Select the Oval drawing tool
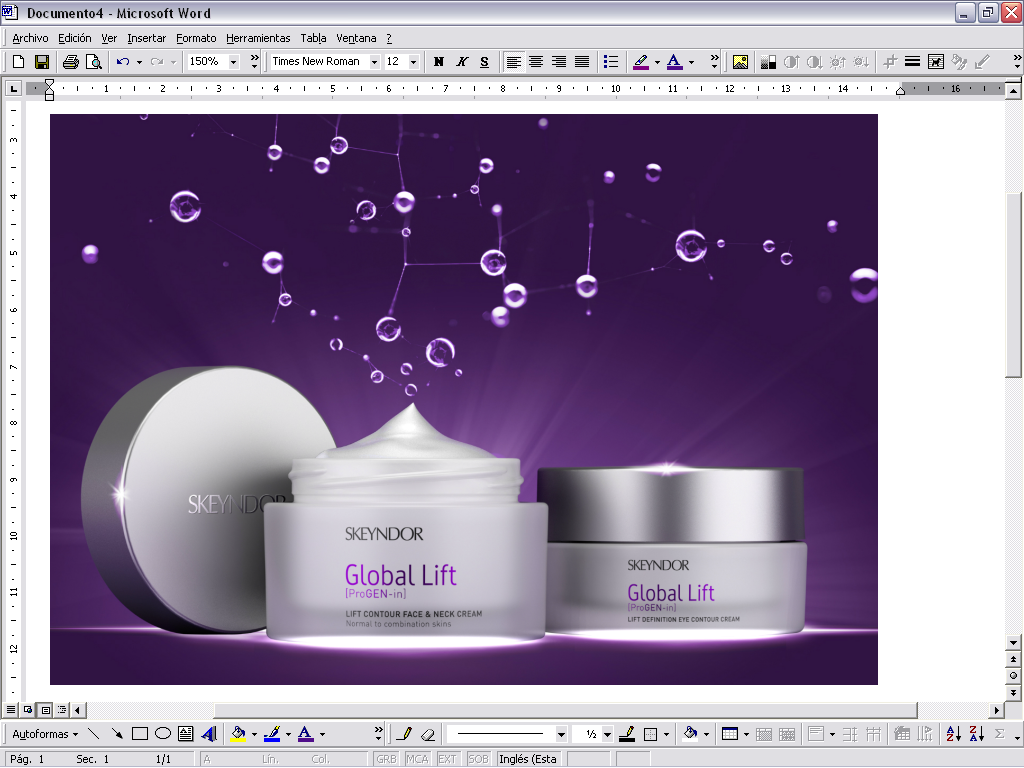Viewport: 1024px width, 768px height. click(x=163, y=733)
